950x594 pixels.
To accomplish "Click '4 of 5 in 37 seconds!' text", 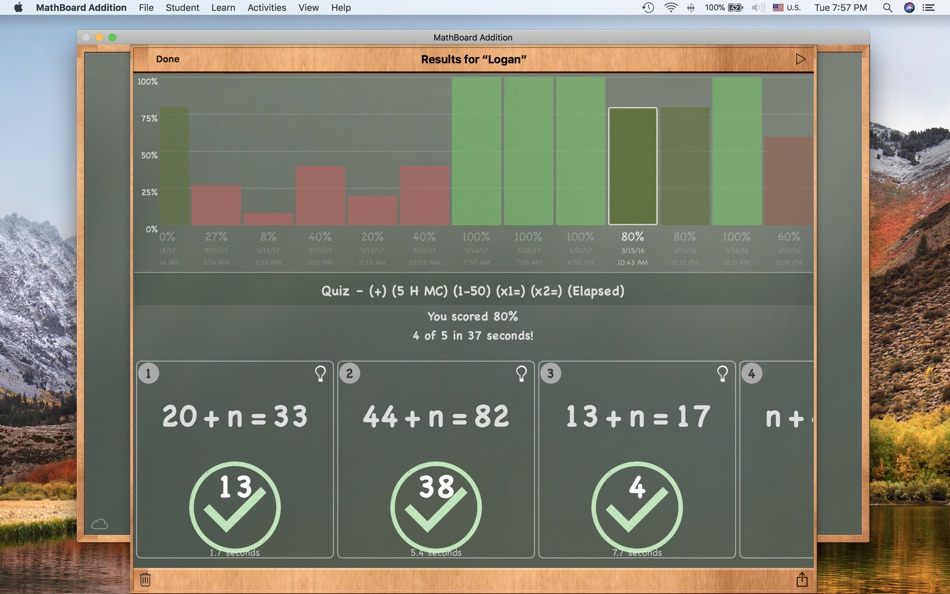I will [473, 335].
